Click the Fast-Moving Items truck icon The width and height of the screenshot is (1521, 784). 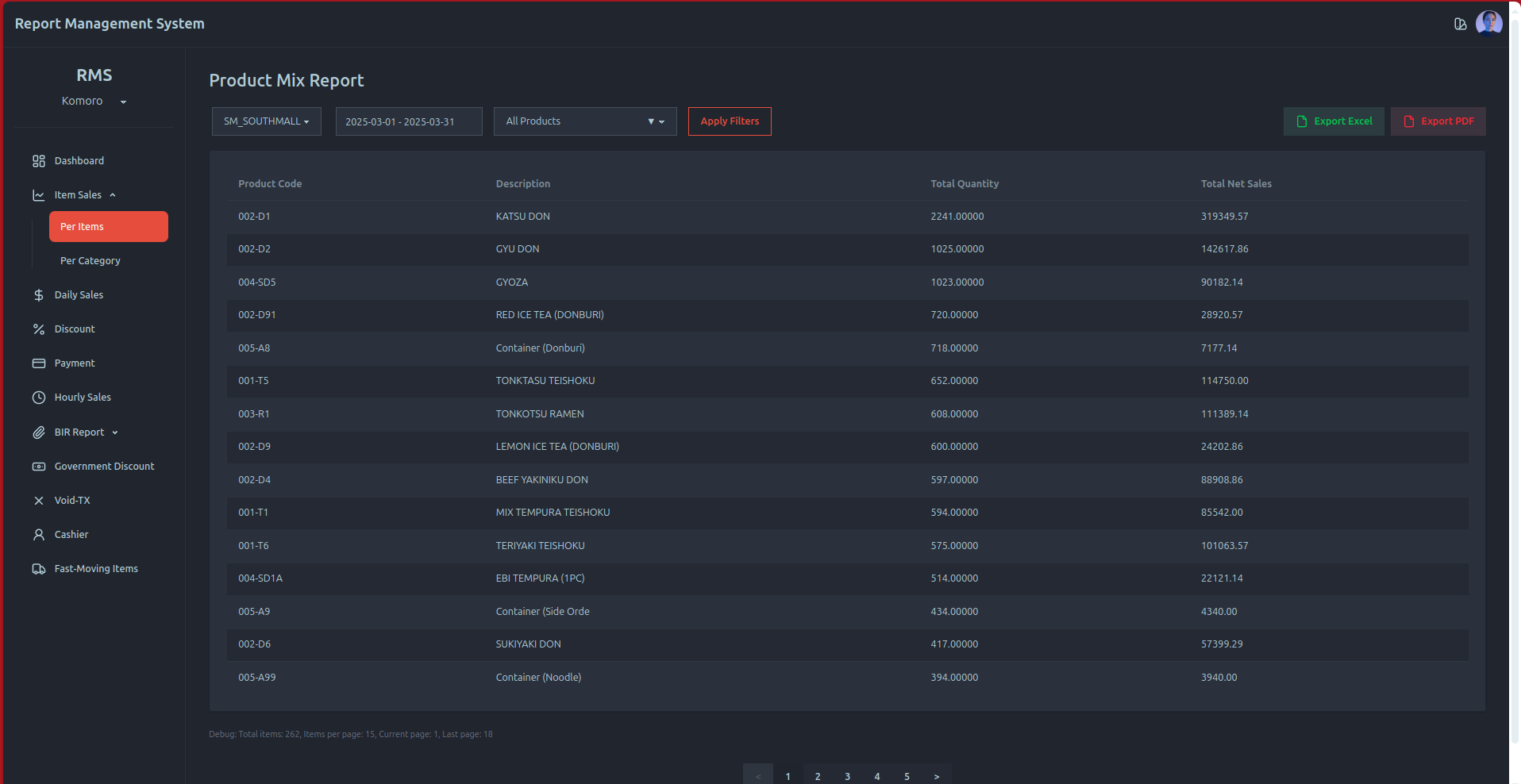[38, 569]
